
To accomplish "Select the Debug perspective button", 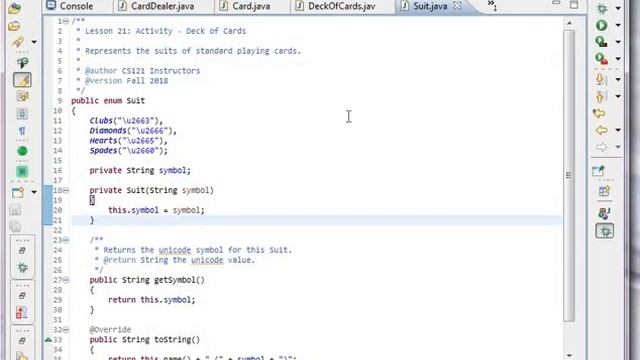I will pyautogui.click(x=604, y=231).
